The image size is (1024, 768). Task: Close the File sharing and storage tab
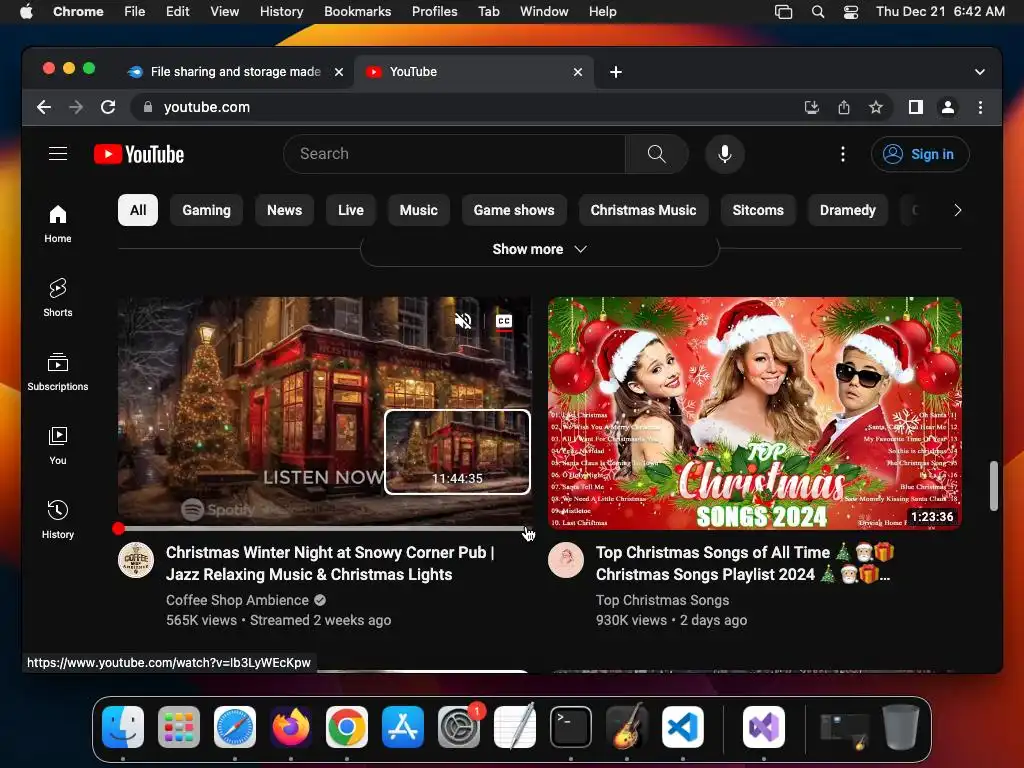click(339, 72)
